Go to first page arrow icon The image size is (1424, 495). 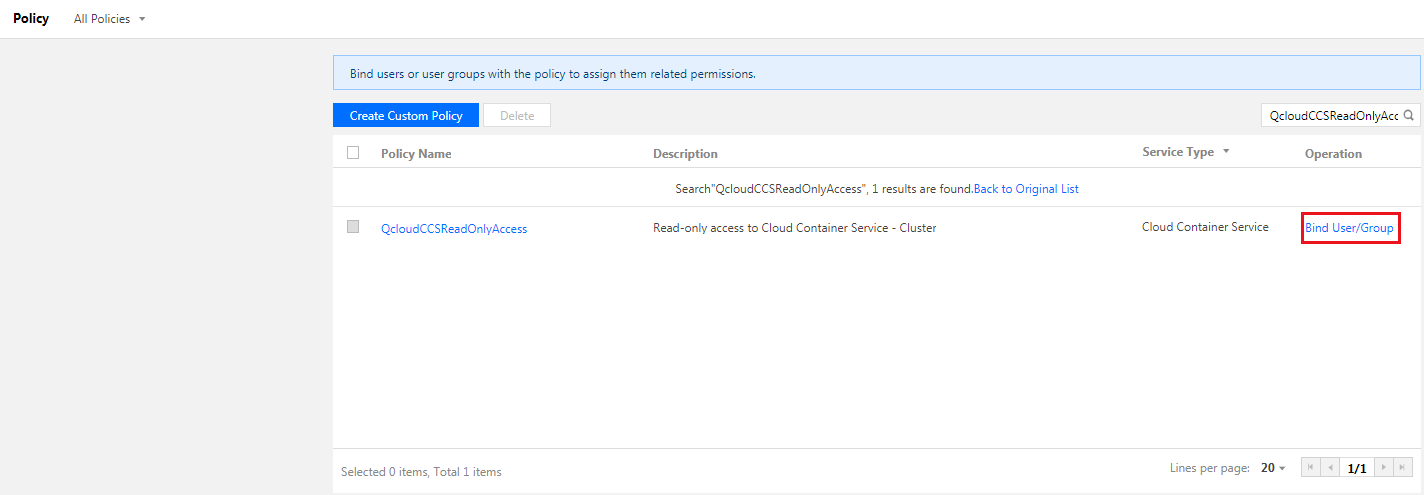[x=1311, y=467]
